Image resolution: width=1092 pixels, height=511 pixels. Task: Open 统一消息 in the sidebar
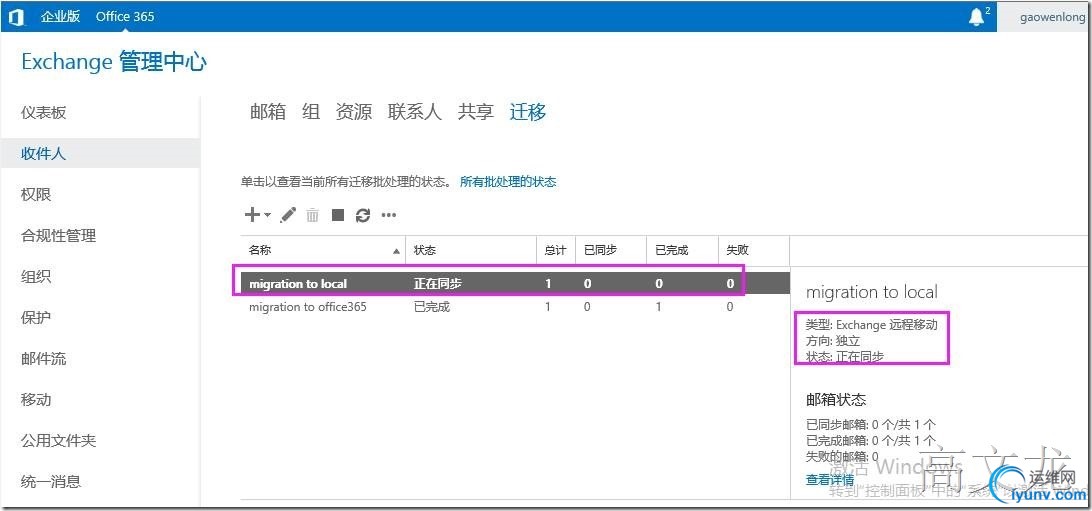tap(51, 481)
